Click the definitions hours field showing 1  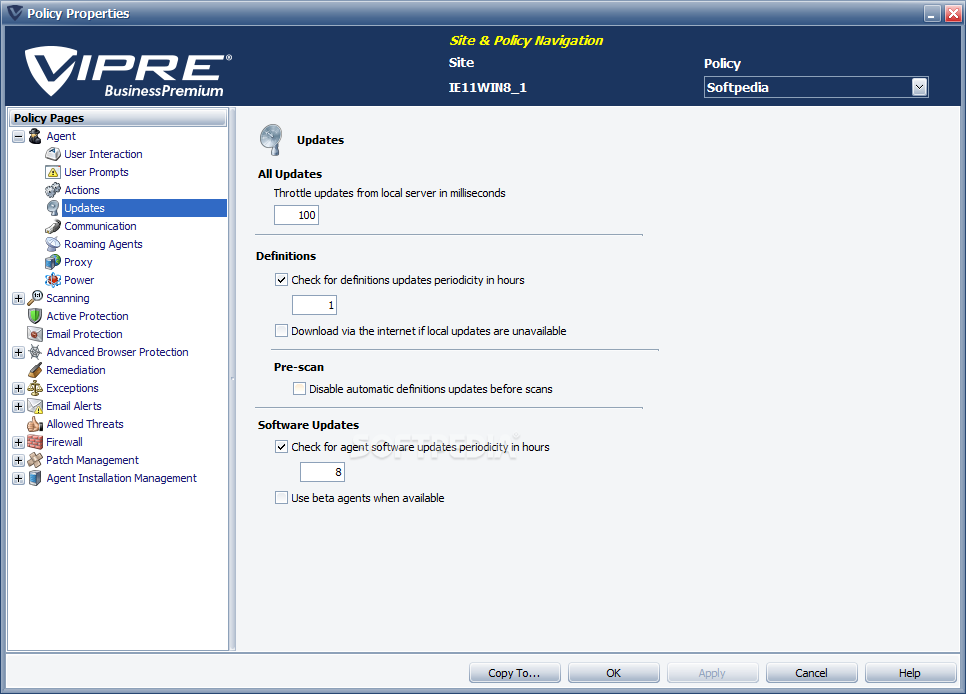314,305
